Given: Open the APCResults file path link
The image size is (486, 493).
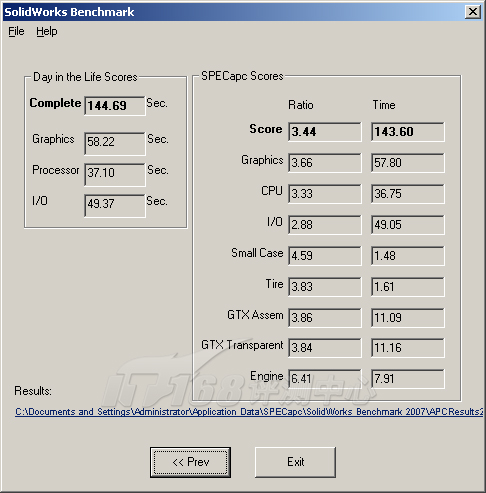Looking at the screenshot, I should (x=249, y=412).
